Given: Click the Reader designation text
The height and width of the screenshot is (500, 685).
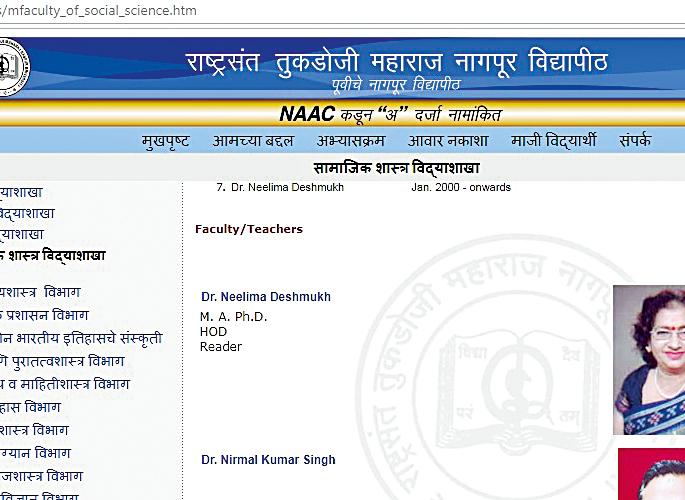Looking at the screenshot, I should coord(221,347).
